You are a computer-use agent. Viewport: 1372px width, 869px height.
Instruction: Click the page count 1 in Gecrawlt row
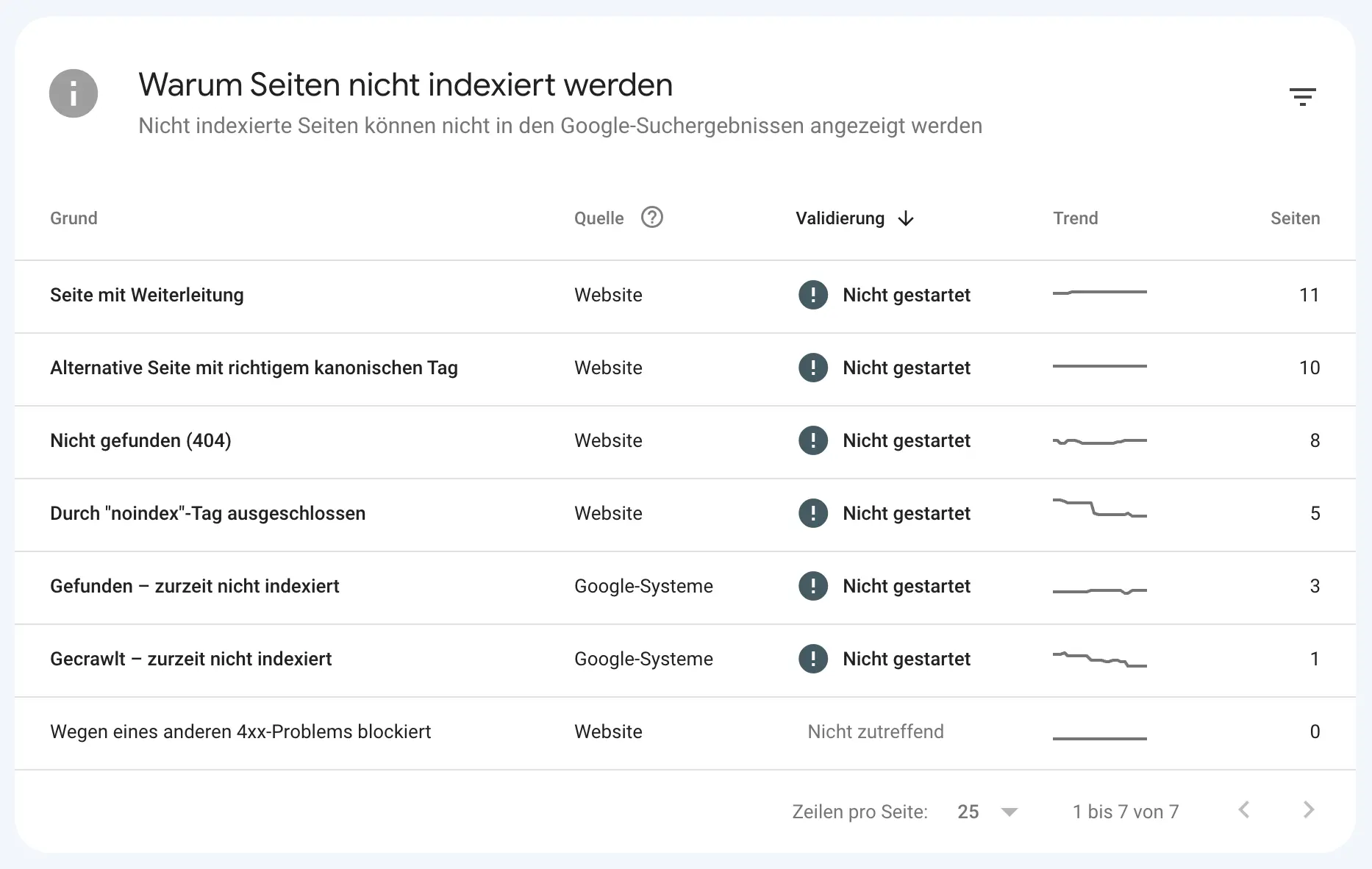click(1315, 659)
